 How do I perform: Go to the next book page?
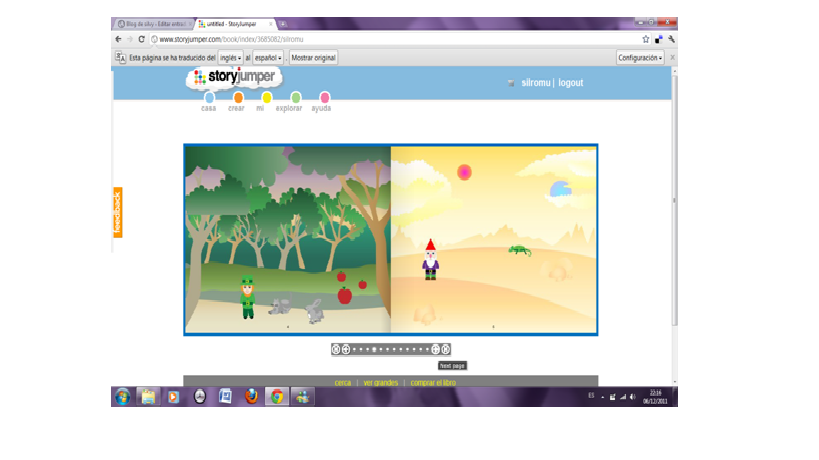click(436, 349)
